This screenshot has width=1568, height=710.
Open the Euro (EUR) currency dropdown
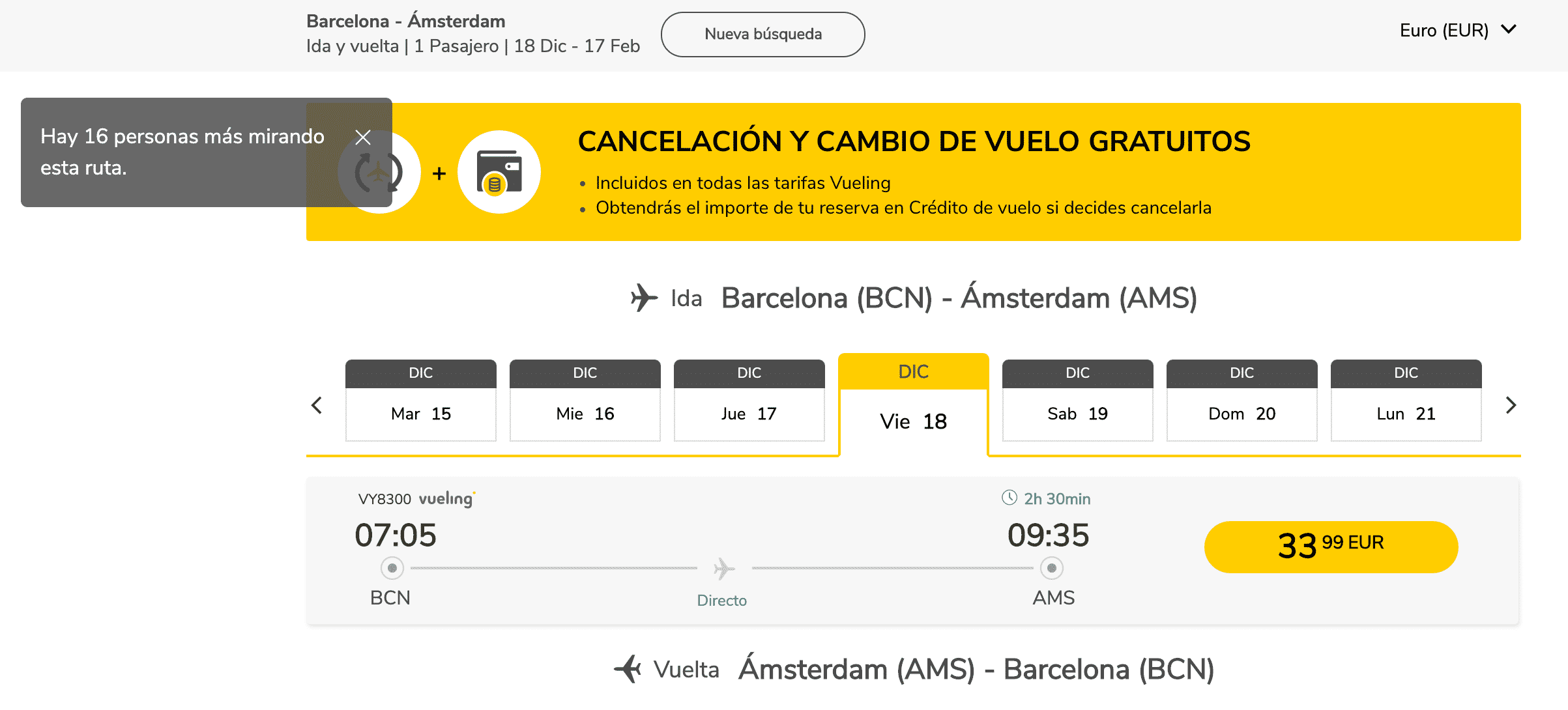coord(1458,30)
